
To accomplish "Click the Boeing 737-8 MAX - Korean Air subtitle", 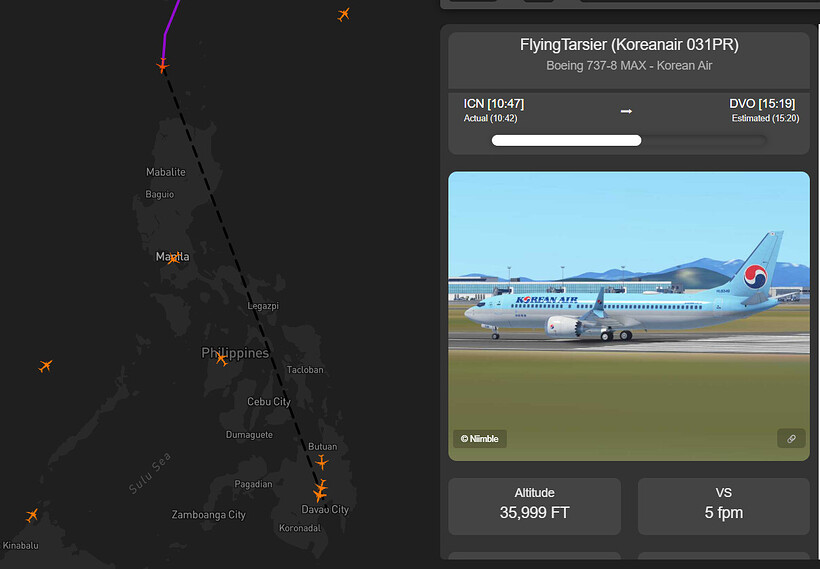I will [x=629, y=65].
